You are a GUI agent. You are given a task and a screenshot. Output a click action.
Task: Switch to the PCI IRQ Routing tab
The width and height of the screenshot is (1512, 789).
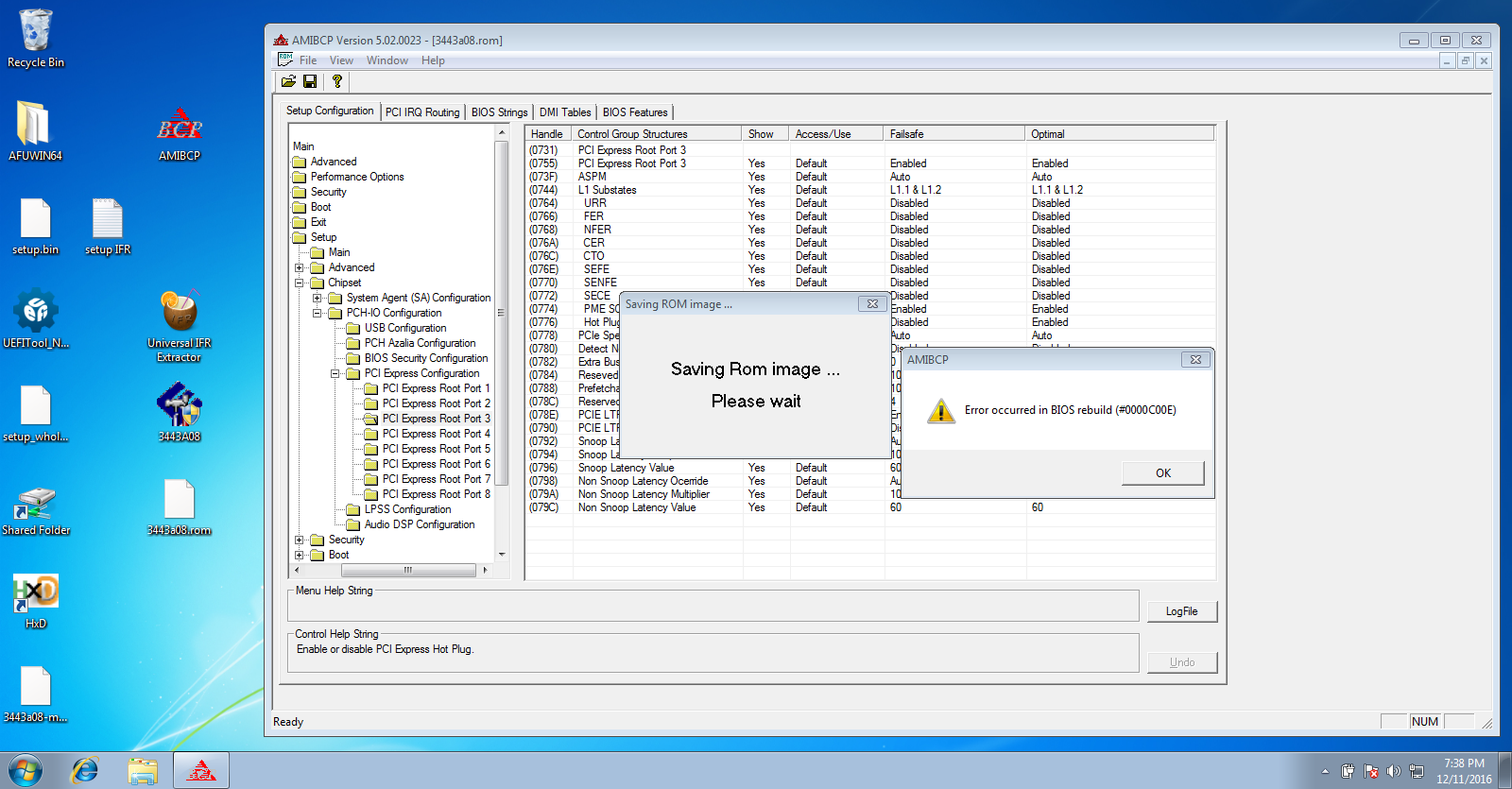[422, 112]
